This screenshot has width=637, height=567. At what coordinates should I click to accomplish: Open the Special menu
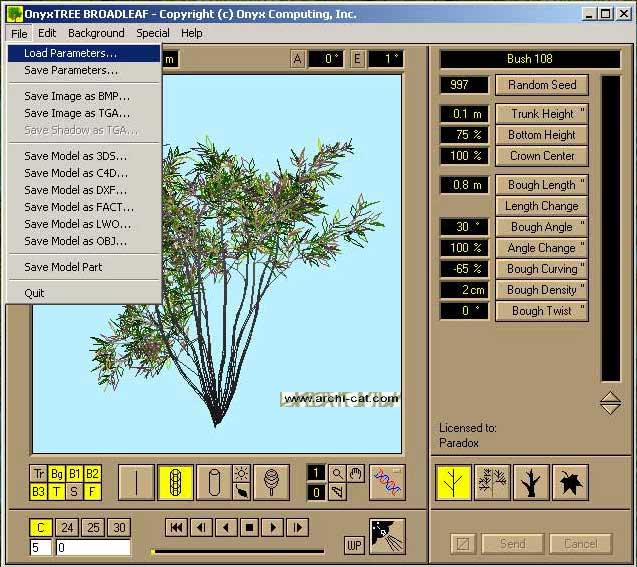coord(153,33)
